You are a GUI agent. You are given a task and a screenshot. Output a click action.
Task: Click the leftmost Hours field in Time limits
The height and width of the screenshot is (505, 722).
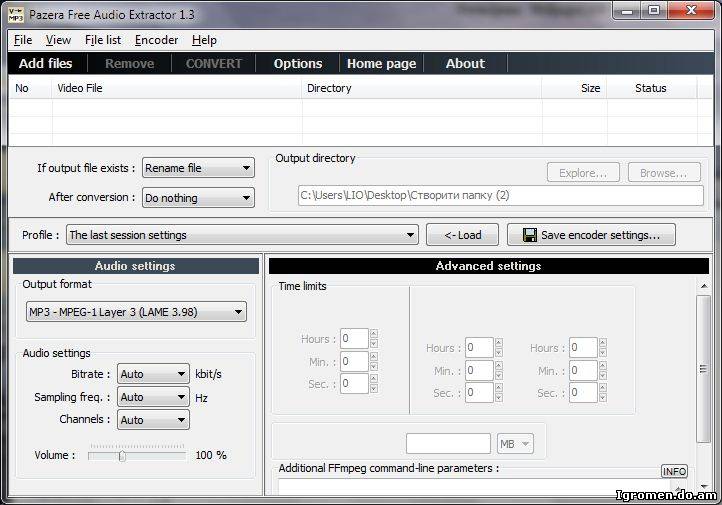coord(354,339)
